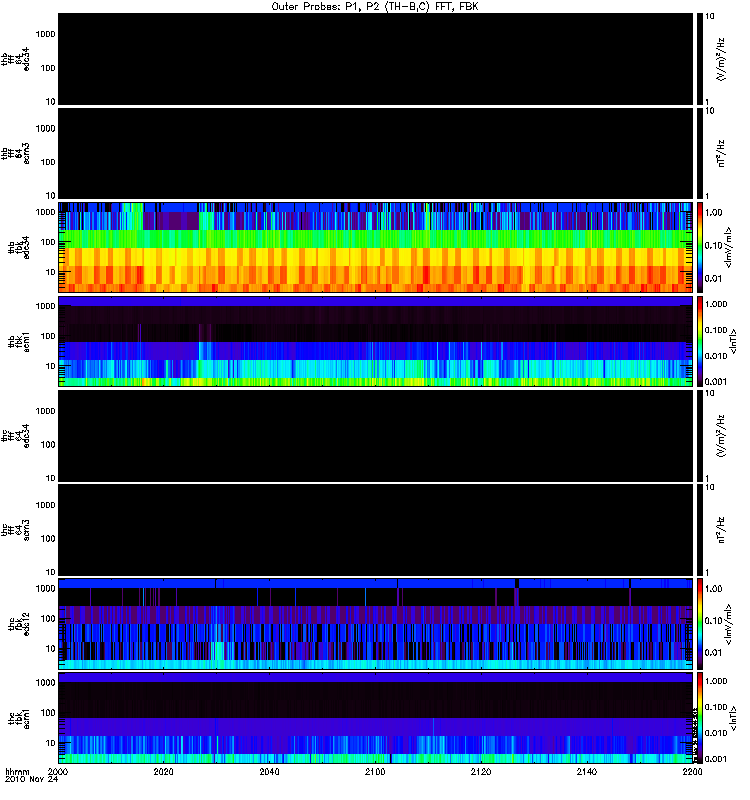
Task: Click the '100' frequency tick of thb fbk scm1
Action: click(48, 336)
